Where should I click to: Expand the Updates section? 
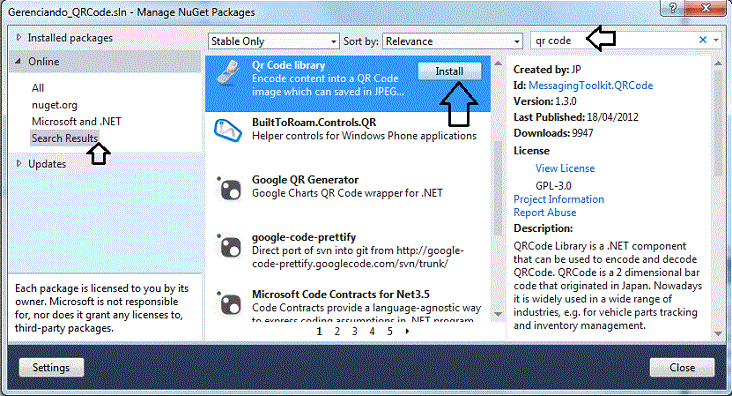coord(19,163)
